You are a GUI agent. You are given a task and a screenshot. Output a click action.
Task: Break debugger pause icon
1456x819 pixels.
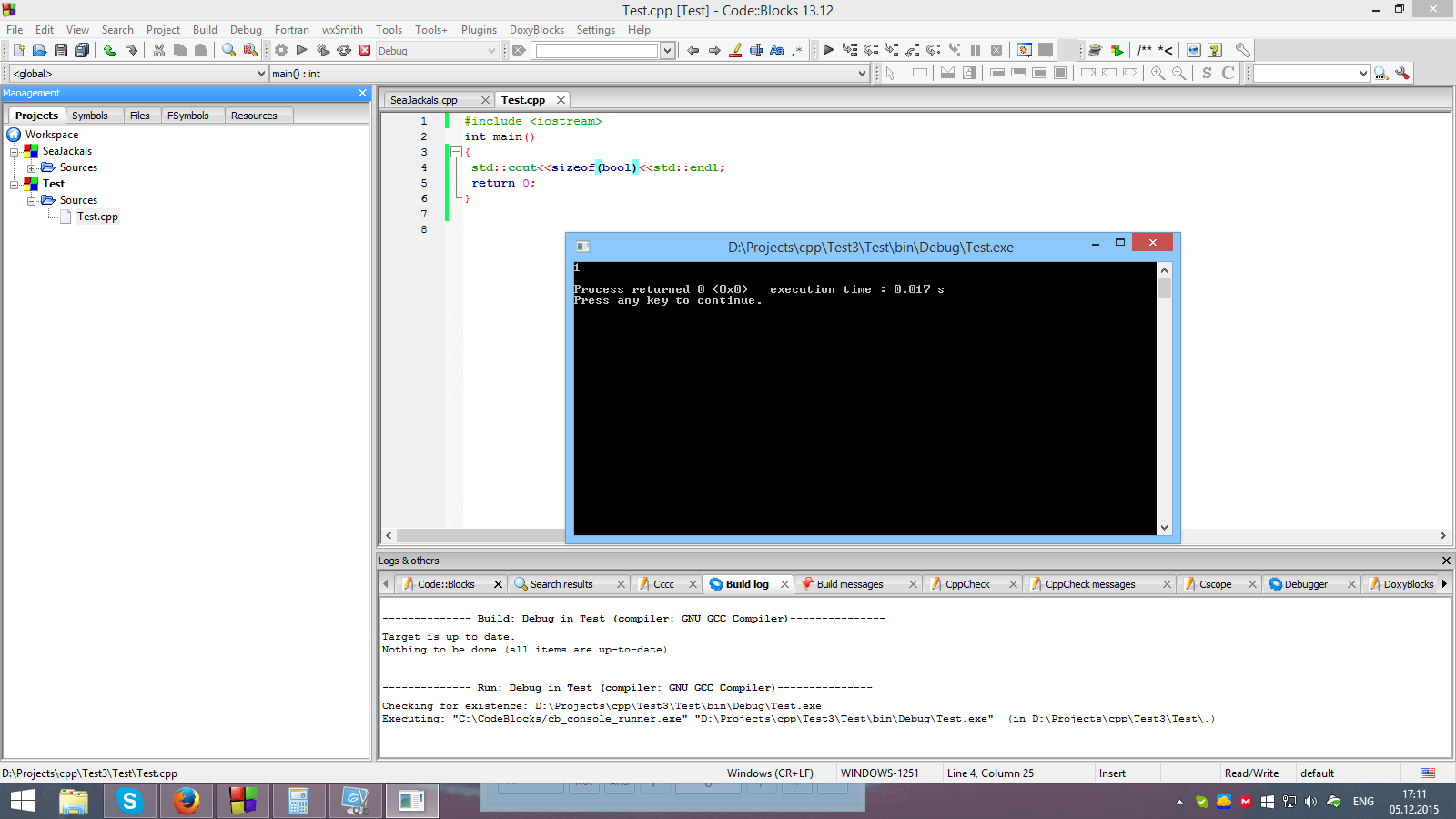pyautogui.click(x=976, y=50)
